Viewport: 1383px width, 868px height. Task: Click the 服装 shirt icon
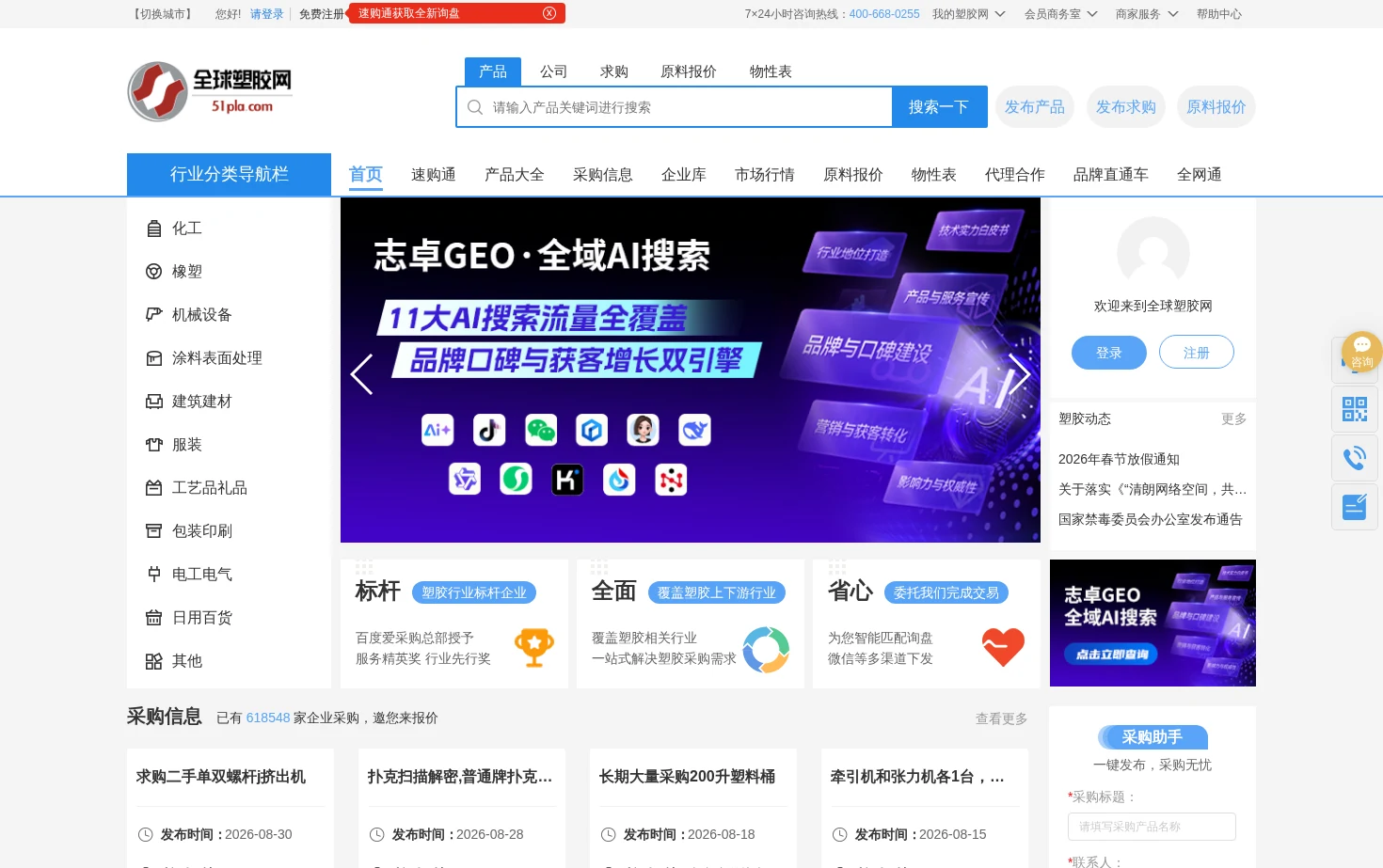154,445
